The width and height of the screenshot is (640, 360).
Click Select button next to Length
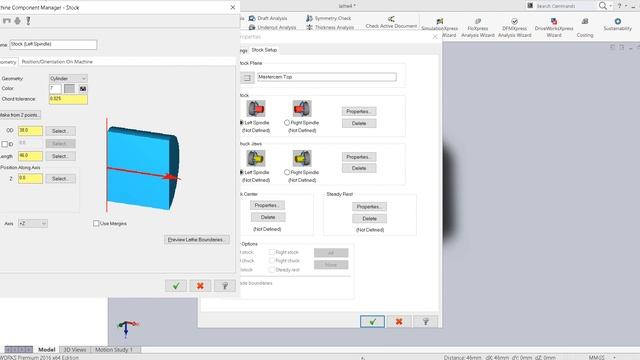pyautogui.click(x=60, y=156)
